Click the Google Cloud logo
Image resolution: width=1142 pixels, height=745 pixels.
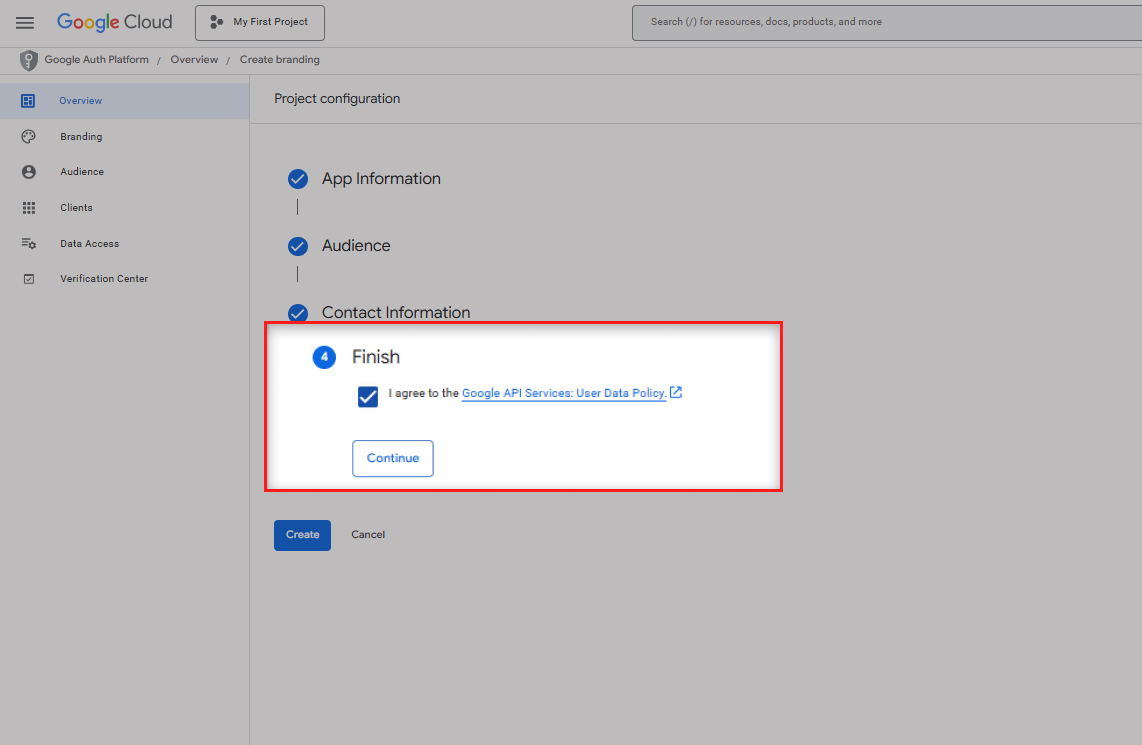point(114,22)
